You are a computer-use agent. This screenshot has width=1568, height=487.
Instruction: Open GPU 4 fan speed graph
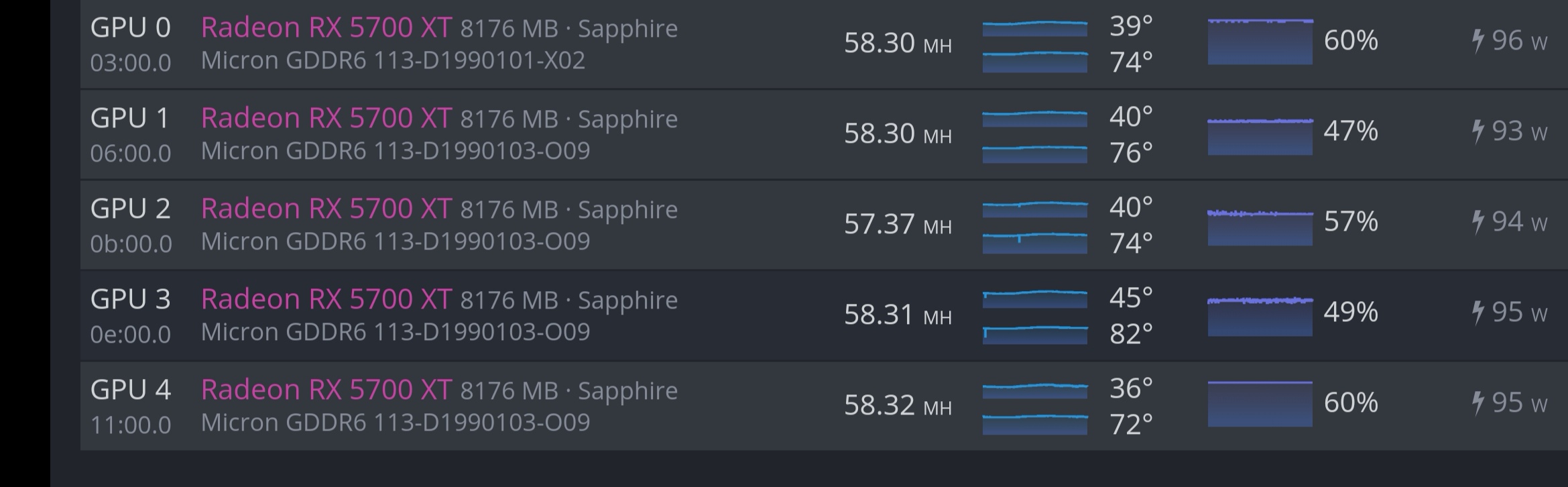(1260, 404)
